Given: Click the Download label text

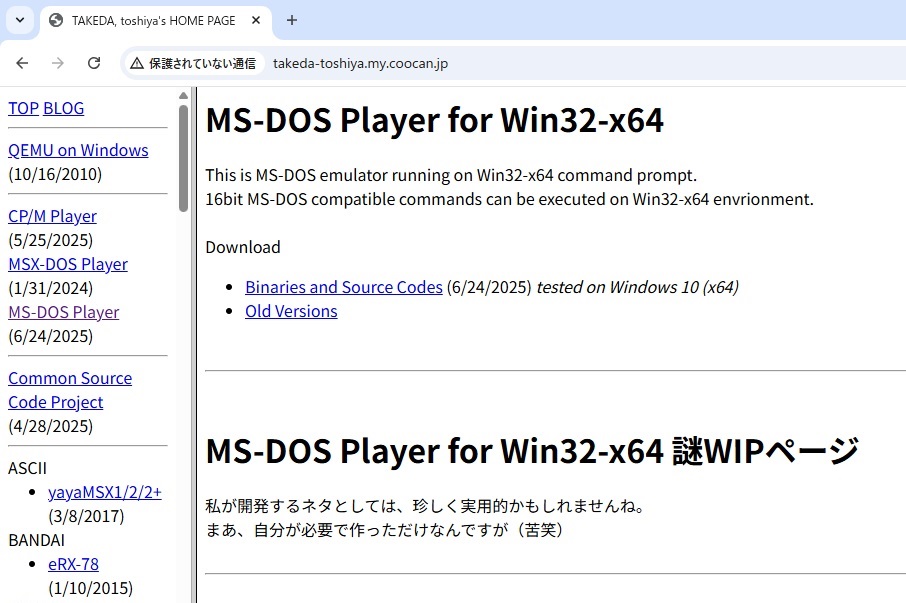Looking at the screenshot, I should tap(243, 247).
